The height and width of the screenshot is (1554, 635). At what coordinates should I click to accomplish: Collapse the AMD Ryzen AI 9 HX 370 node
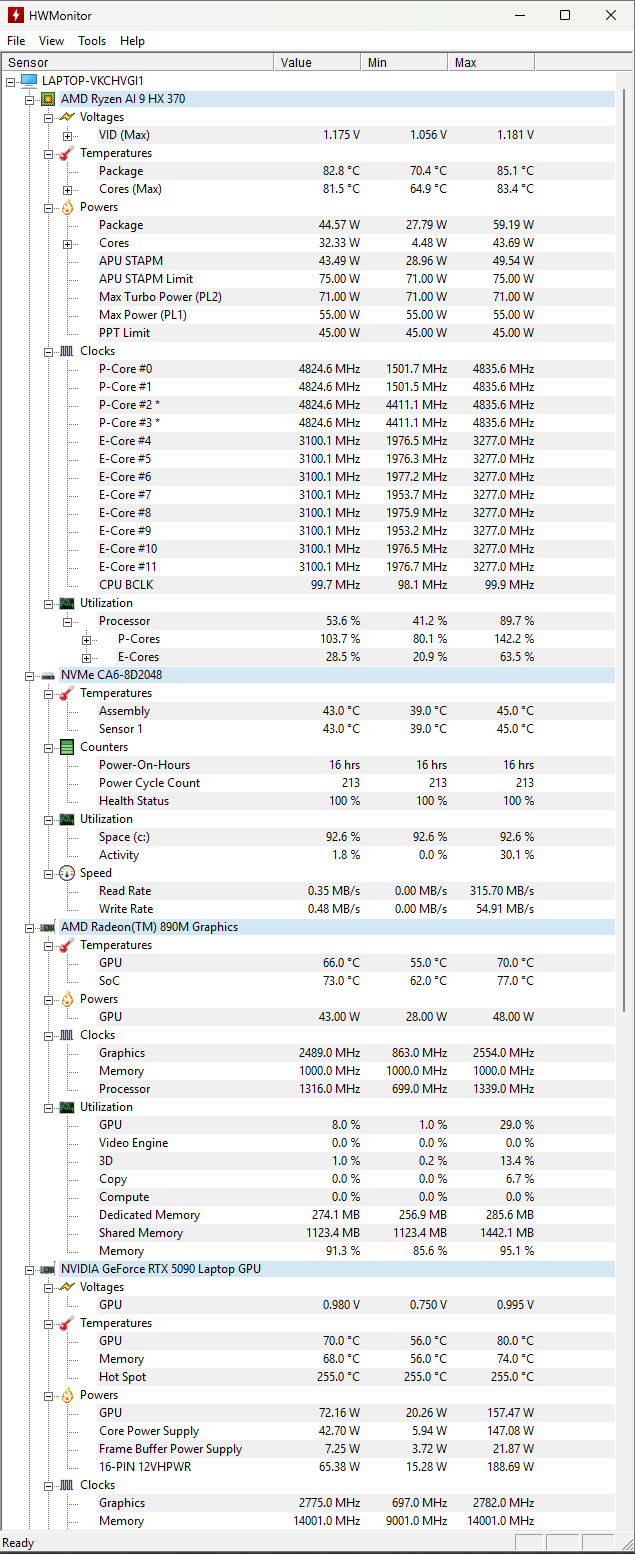point(30,99)
